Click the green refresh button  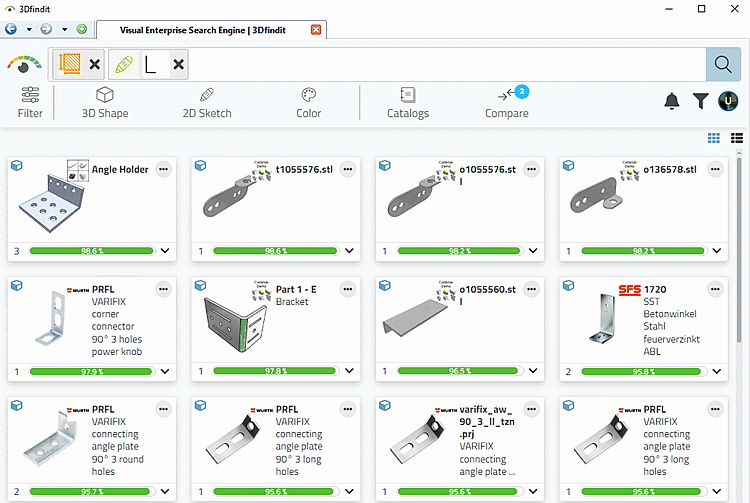(82, 29)
